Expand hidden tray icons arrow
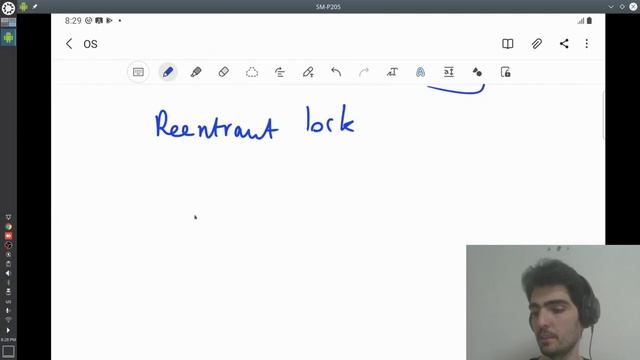Viewport: 640px width, 360px height. (x=8, y=330)
